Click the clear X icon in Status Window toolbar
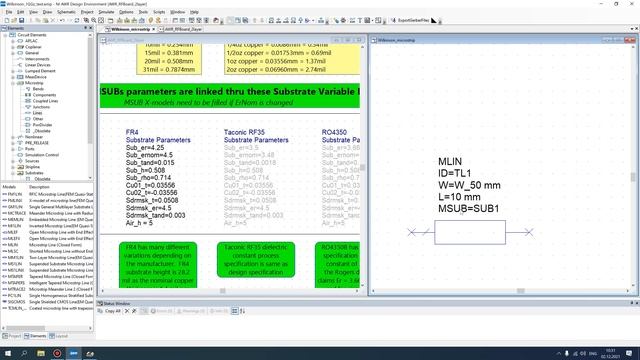Screen dimensions: 640x360 [127, 311]
